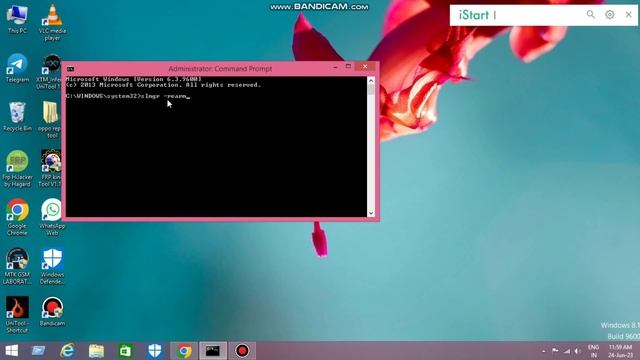Launch UniTool Shortcut icon
640x360 pixels.
17,315
